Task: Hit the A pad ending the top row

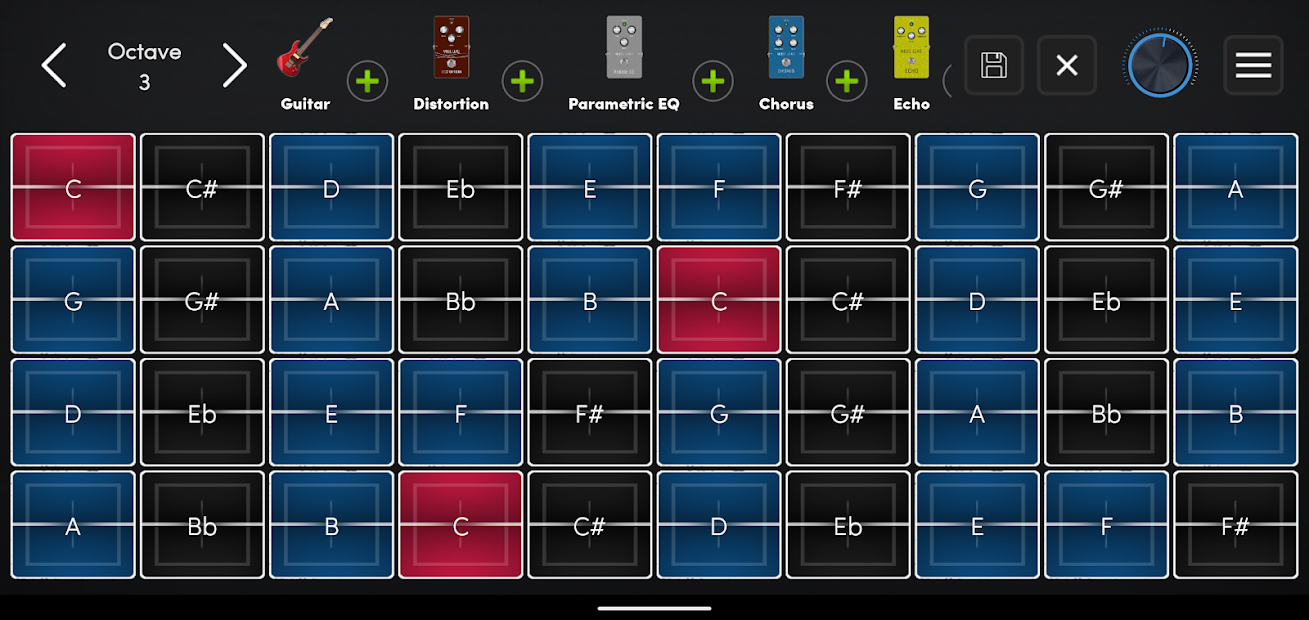Action: click(x=1235, y=188)
